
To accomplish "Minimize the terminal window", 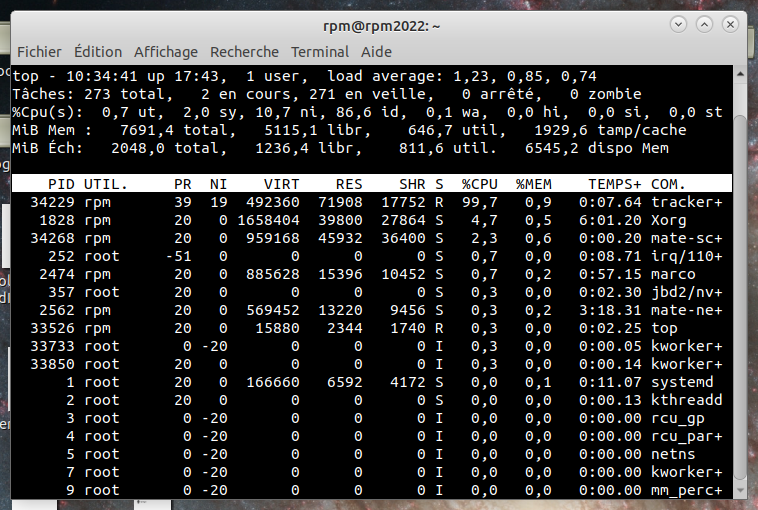I will (x=678, y=21).
